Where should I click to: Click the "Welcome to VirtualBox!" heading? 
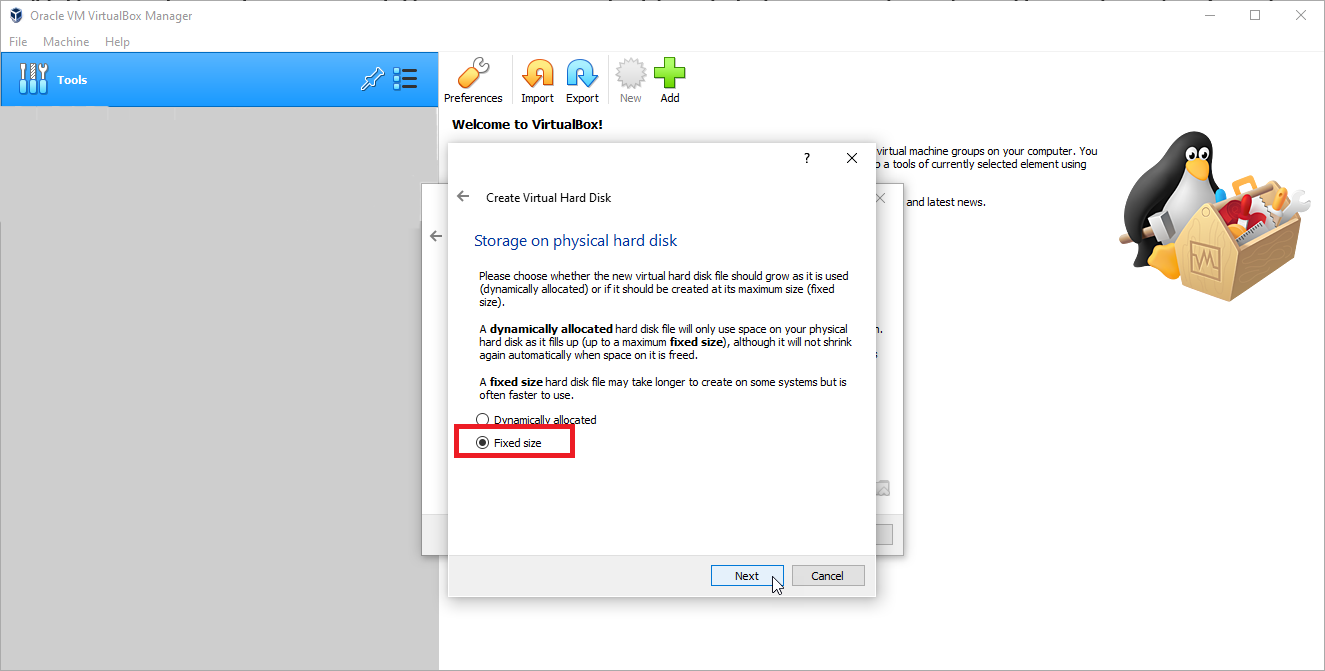[x=527, y=125]
